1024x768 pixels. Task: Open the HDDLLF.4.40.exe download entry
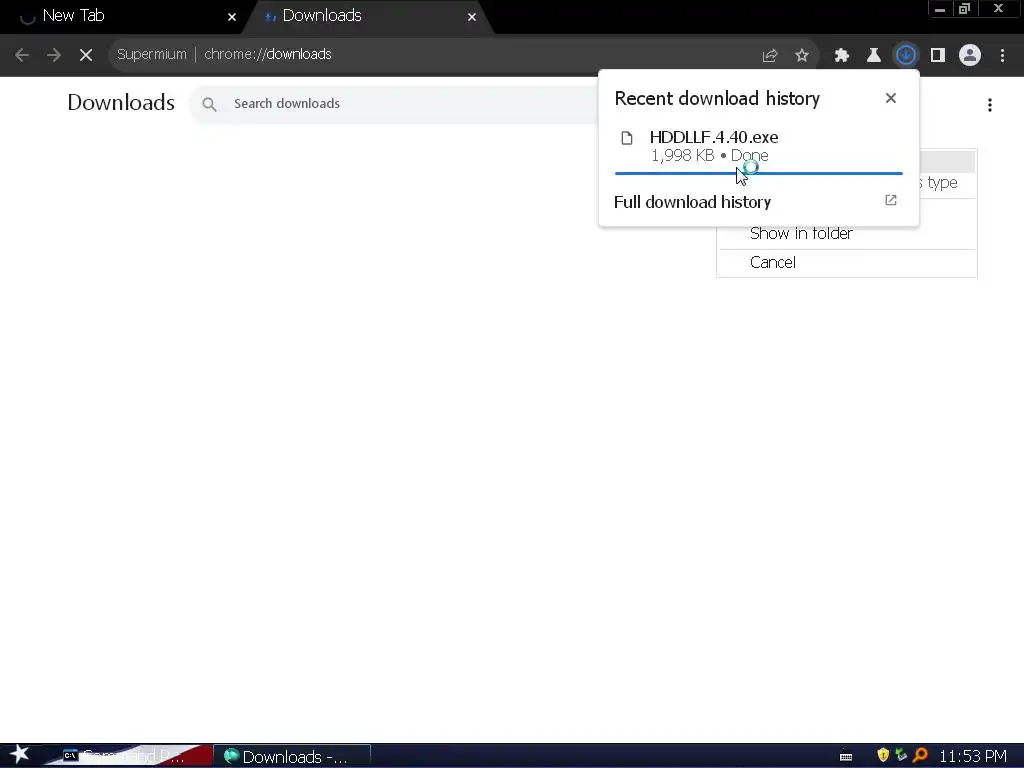tap(758, 146)
